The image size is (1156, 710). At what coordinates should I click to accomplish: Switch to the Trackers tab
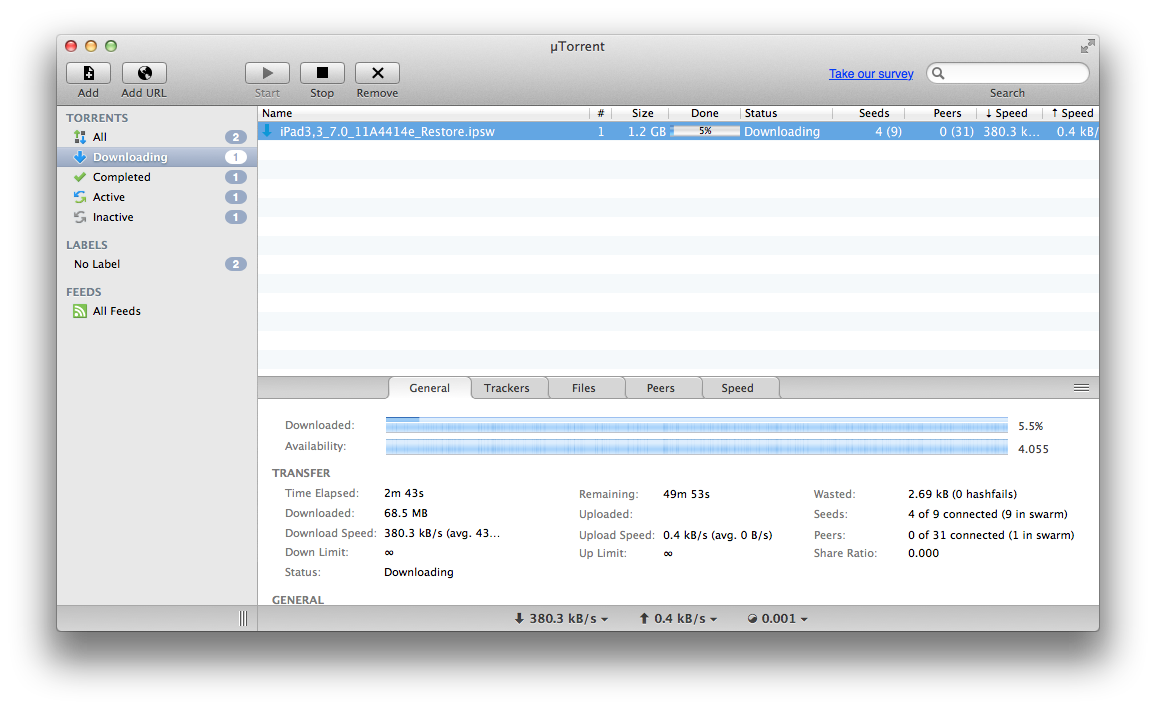pos(506,388)
